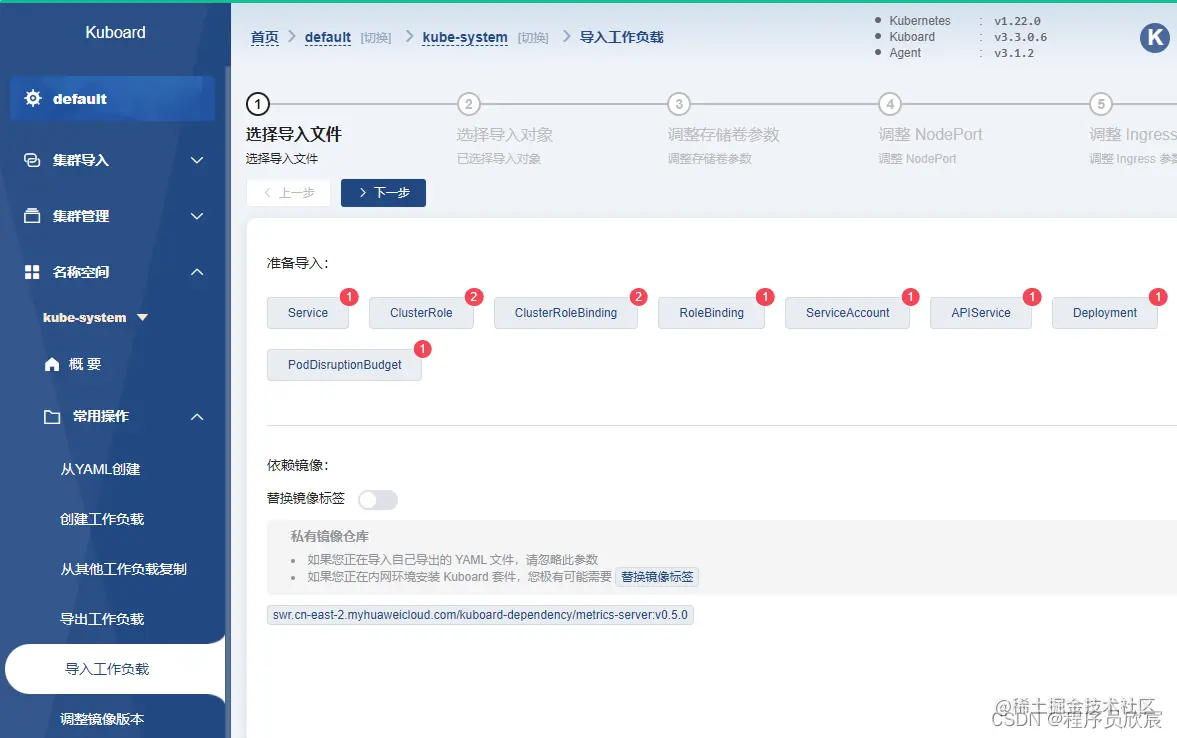This screenshot has height=738, width=1177.
Task: Click the Kuboard version v3.3.0.6 text
Action: pos(1020,37)
